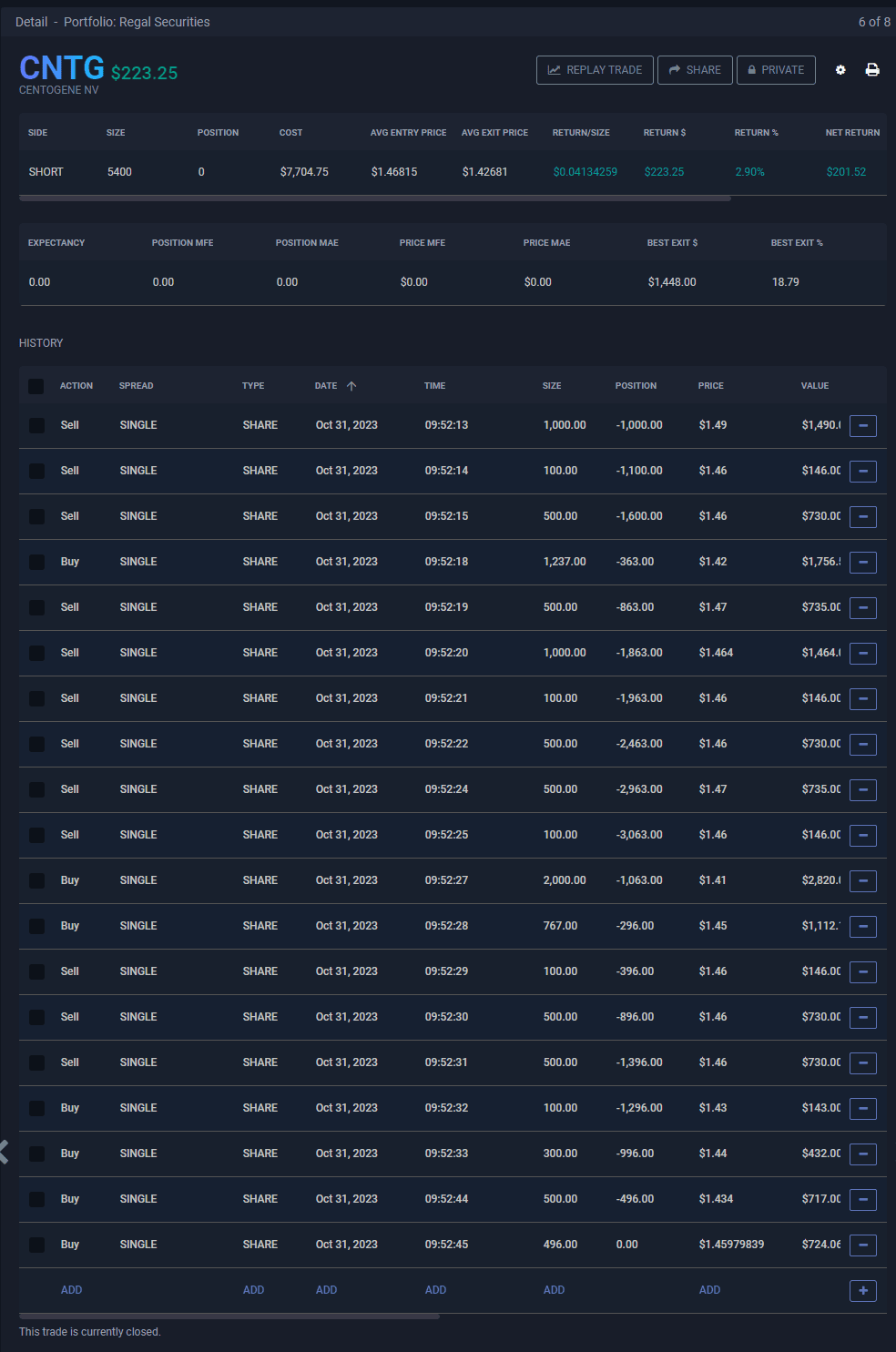Go to previous trade with left chevron
Screen dimensions: 896x1352
pos(4,1152)
